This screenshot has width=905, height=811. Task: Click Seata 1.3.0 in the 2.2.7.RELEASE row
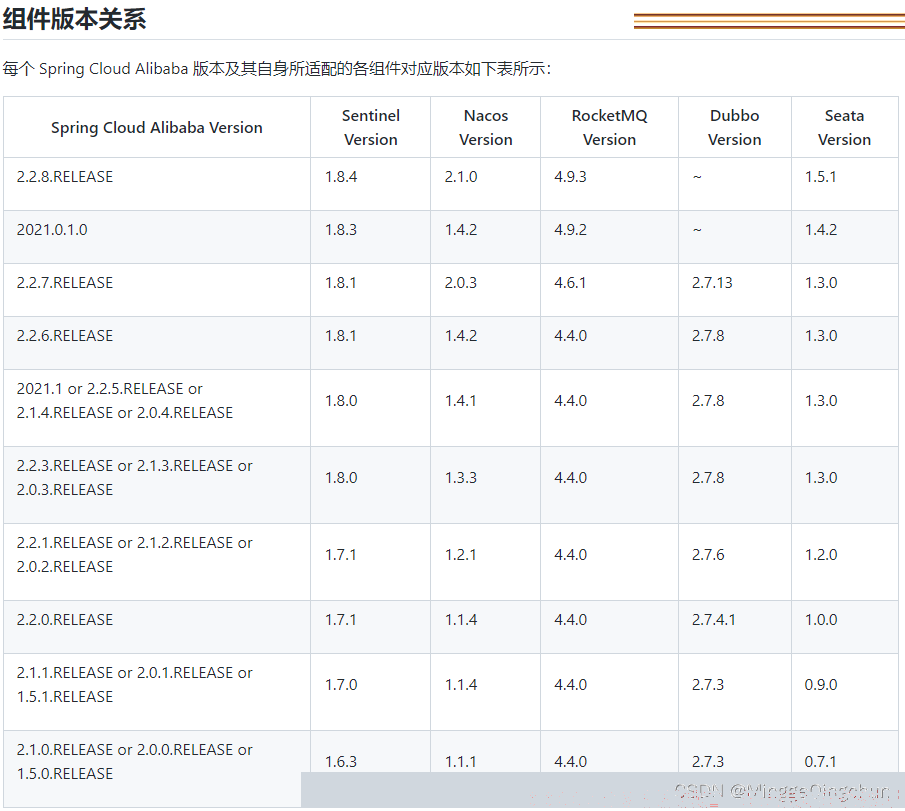tap(821, 283)
